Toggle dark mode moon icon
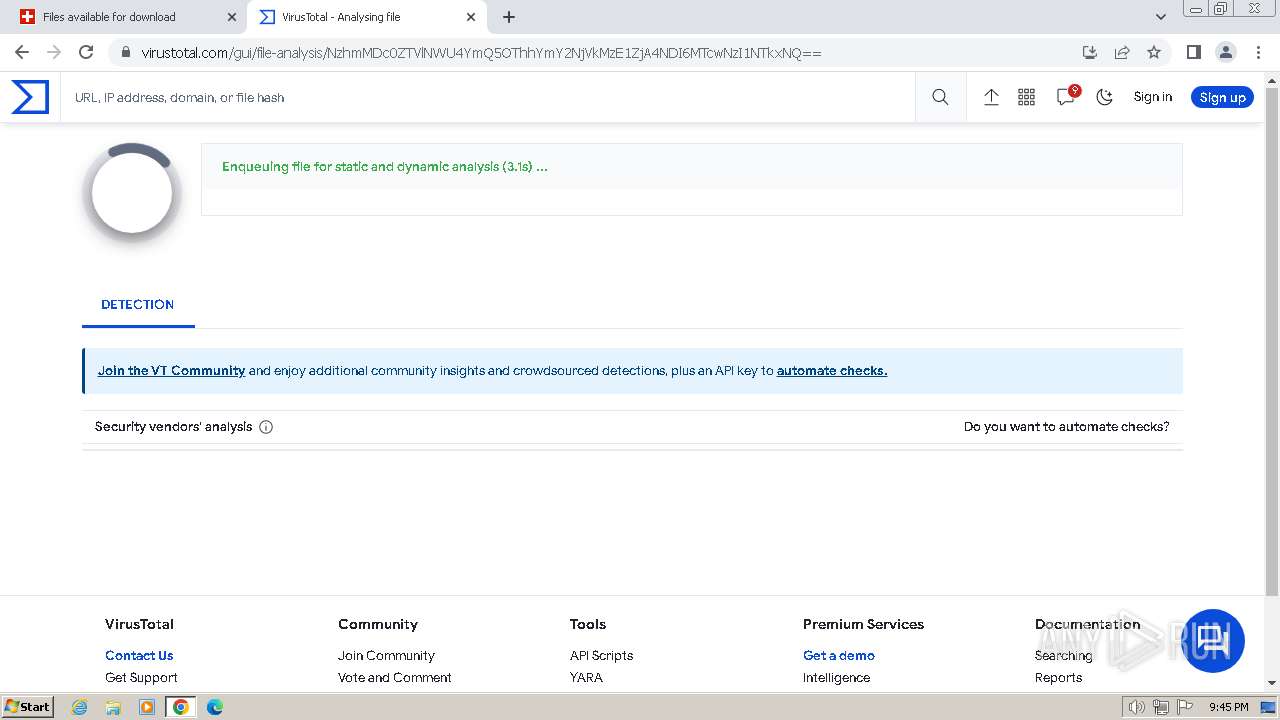The width and height of the screenshot is (1280, 720). pyautogui.click(x=1104, y=97)
